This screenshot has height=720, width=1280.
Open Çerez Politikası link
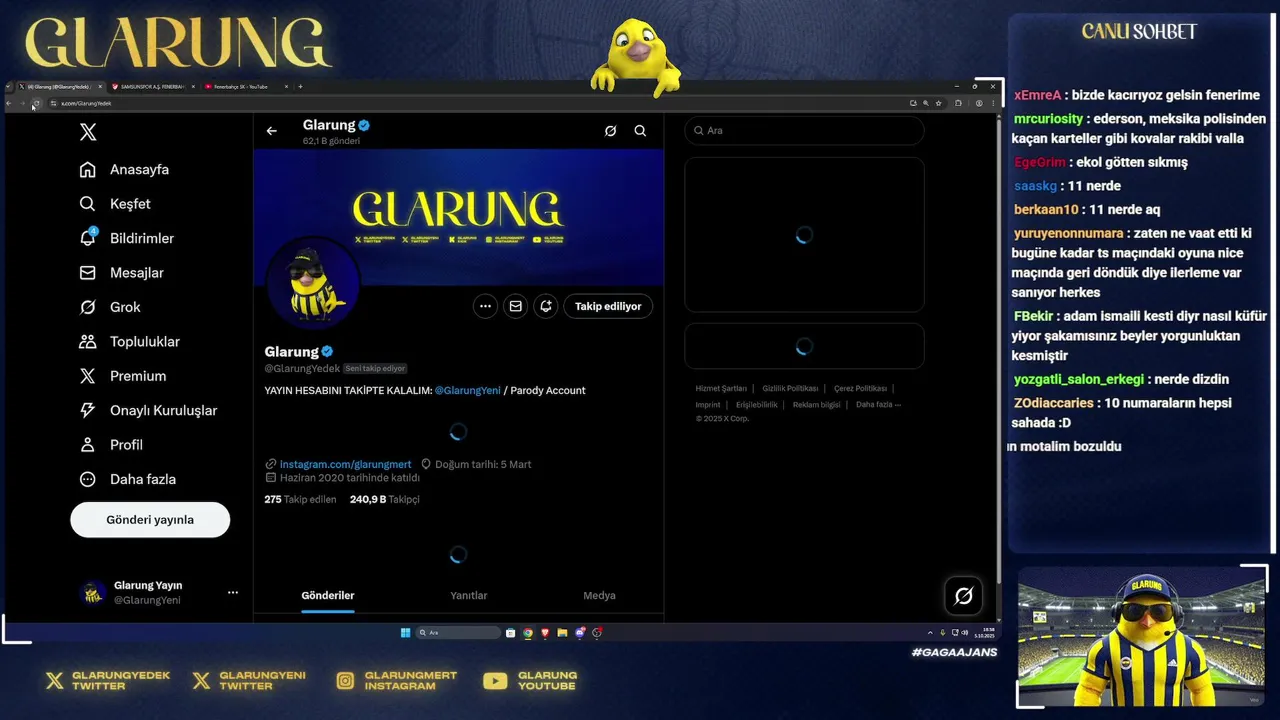pos(860,389)
